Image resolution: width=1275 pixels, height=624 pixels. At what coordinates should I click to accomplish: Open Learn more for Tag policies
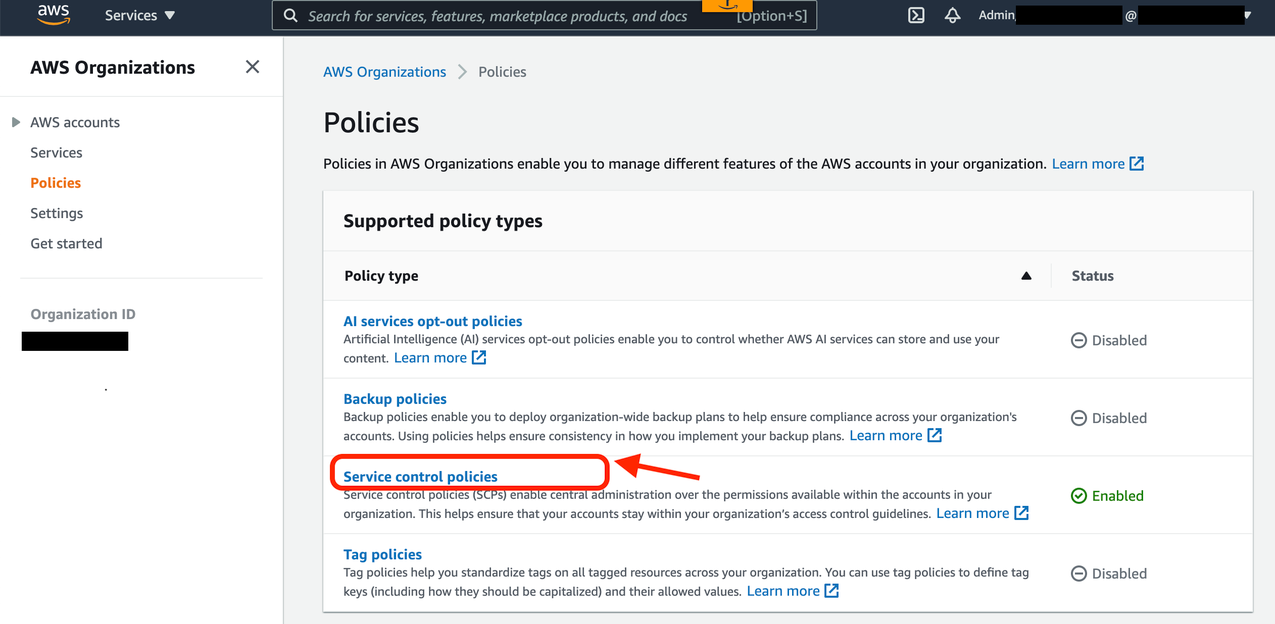[x=783, y=591]
